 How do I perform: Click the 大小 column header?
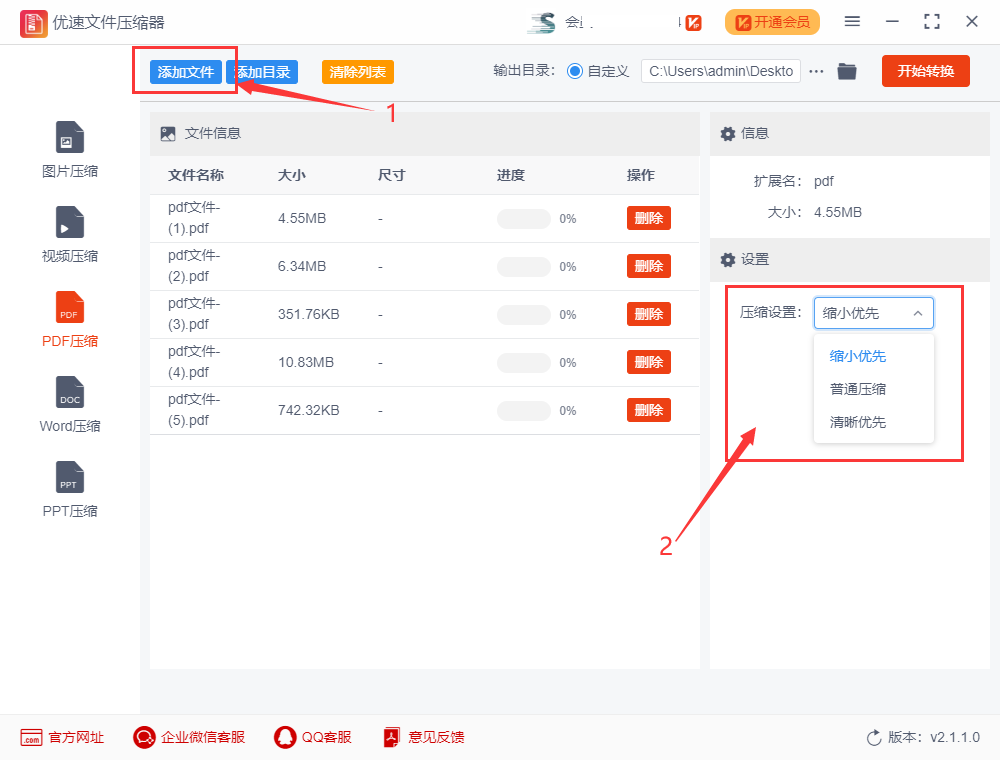click(x=291, y=175)
